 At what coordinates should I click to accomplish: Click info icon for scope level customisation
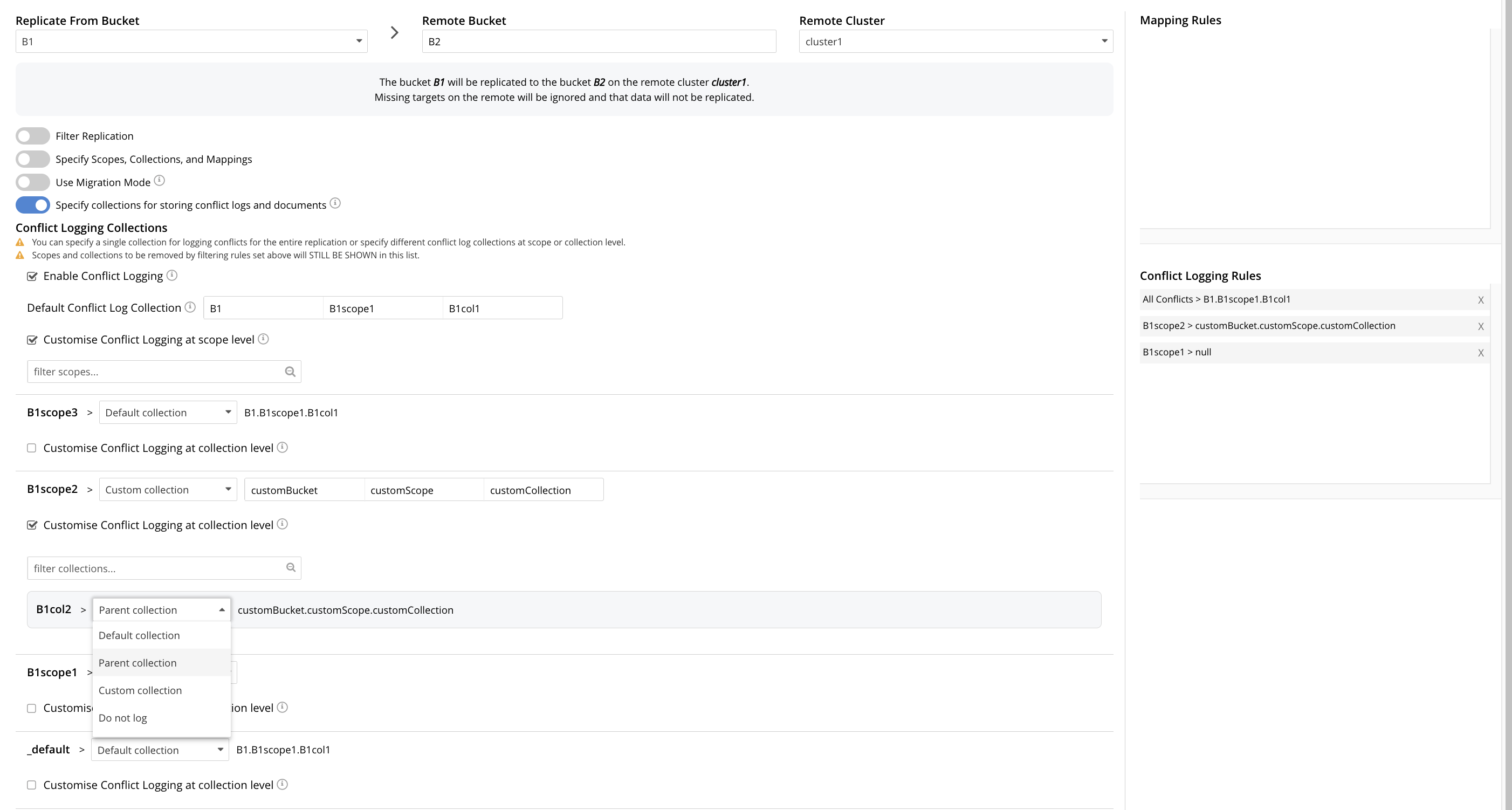pyautogui.click(x=264, y=339)
